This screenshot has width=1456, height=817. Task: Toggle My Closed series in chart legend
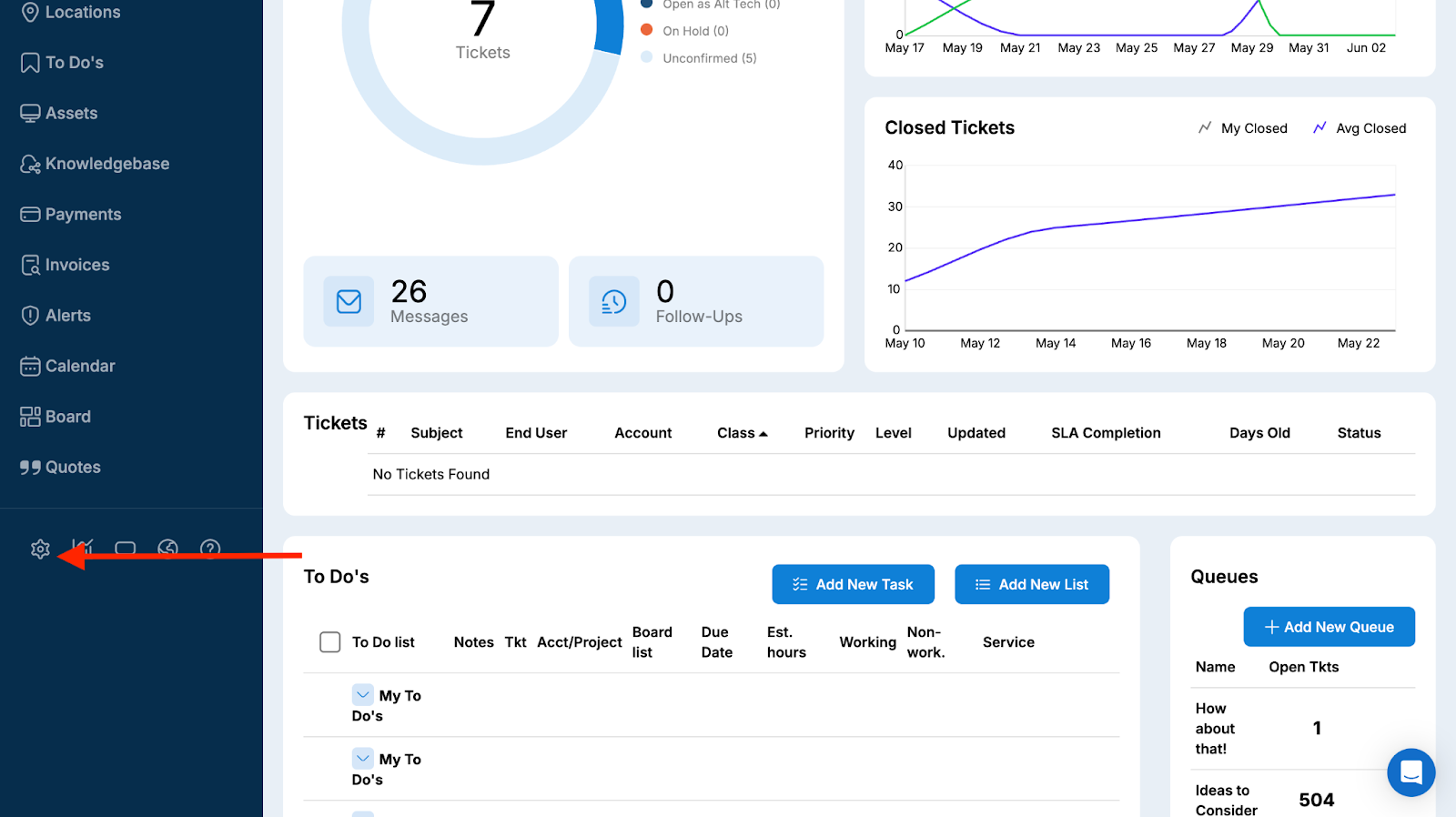click(1243, 128)
